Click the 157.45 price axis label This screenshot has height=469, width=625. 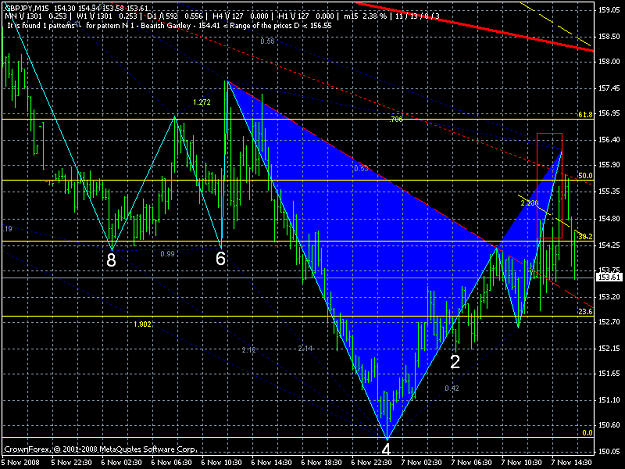click(609, 88)
